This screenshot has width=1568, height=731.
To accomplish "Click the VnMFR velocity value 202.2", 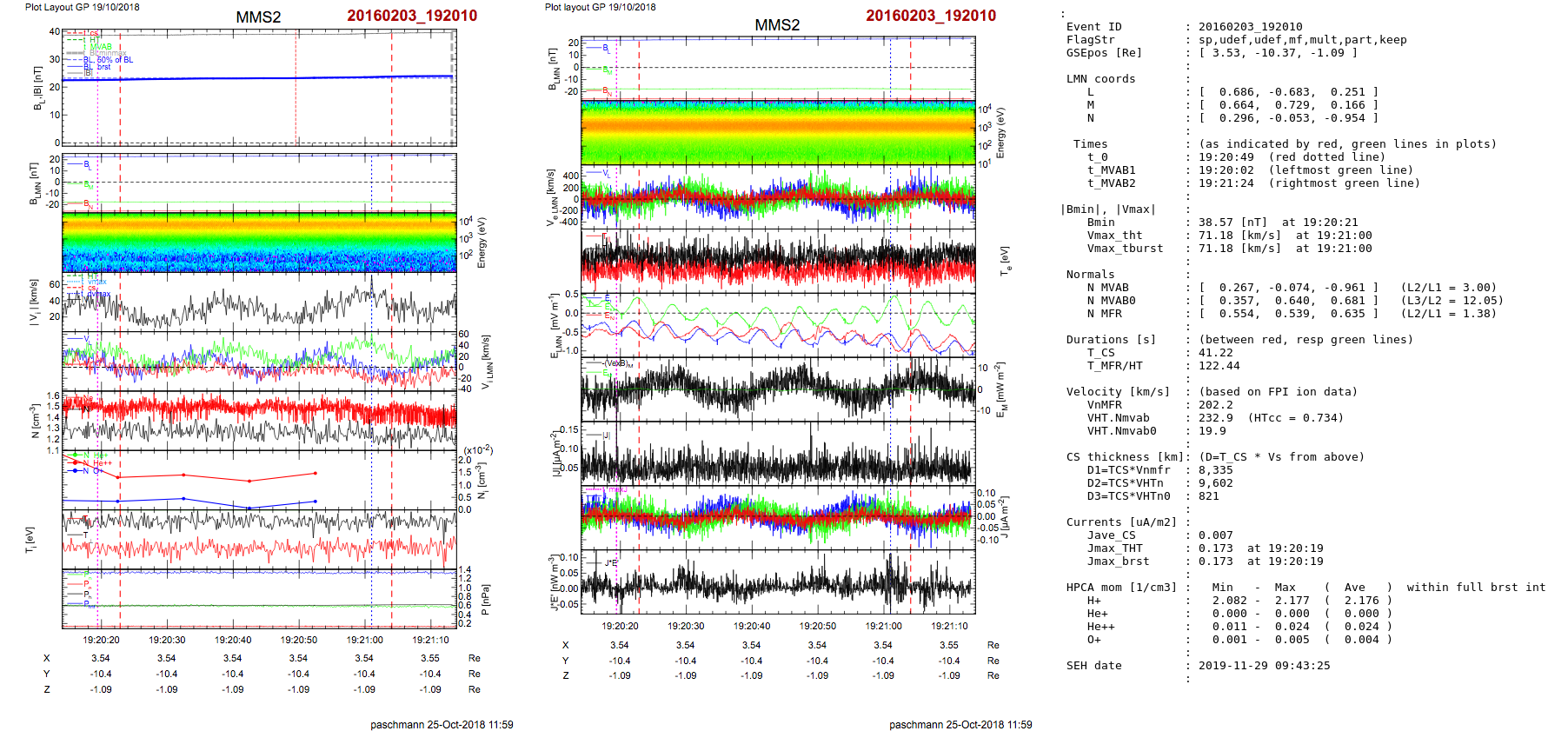I will [1215, 405].
